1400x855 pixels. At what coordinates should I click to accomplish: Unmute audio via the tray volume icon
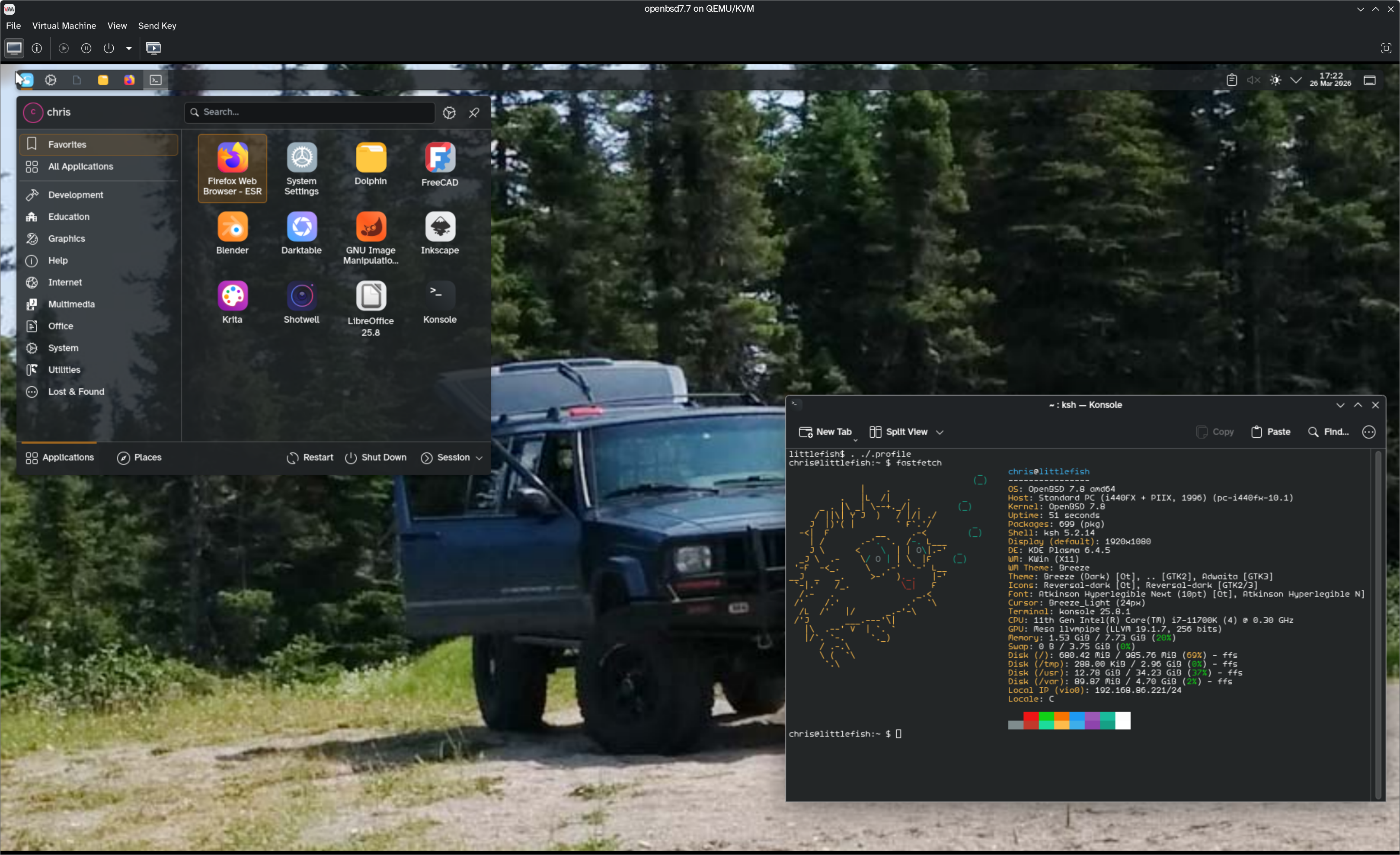tap(1253, 80)
